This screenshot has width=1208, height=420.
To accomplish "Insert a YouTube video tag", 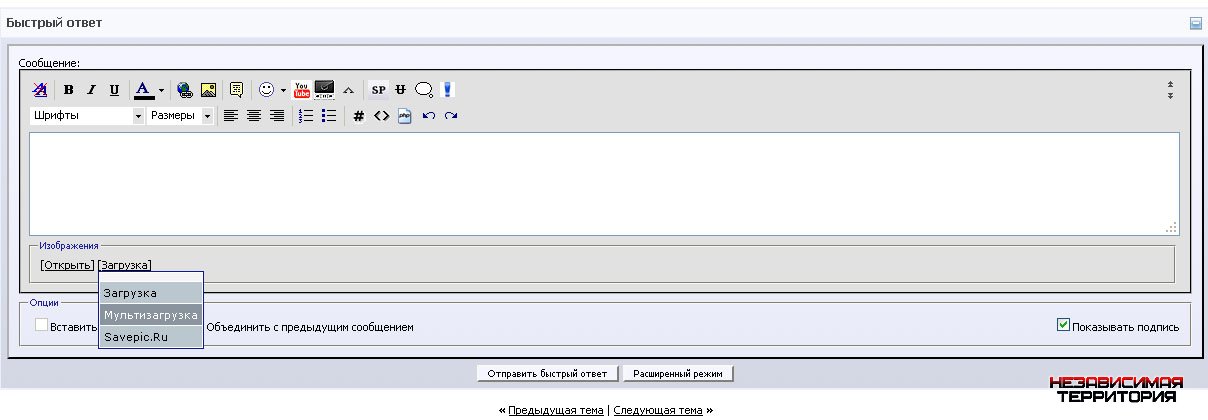I will click(301, 90).
